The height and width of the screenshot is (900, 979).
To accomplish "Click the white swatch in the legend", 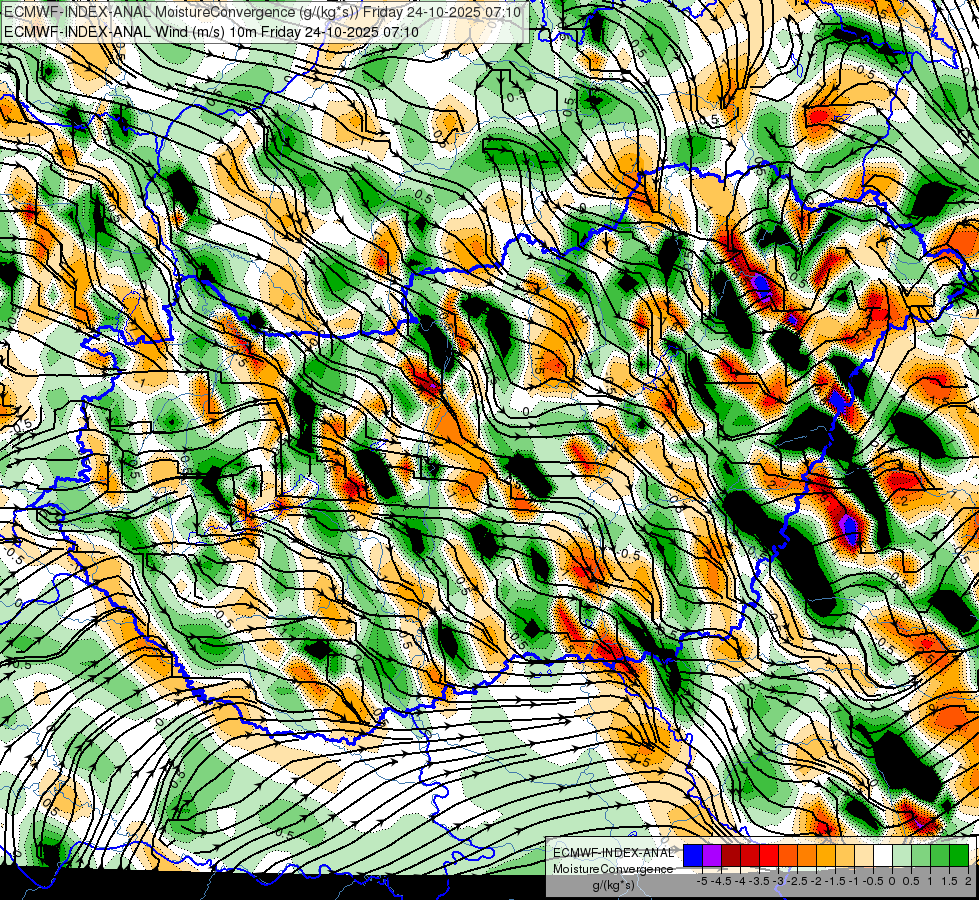I will pos(883,855).
